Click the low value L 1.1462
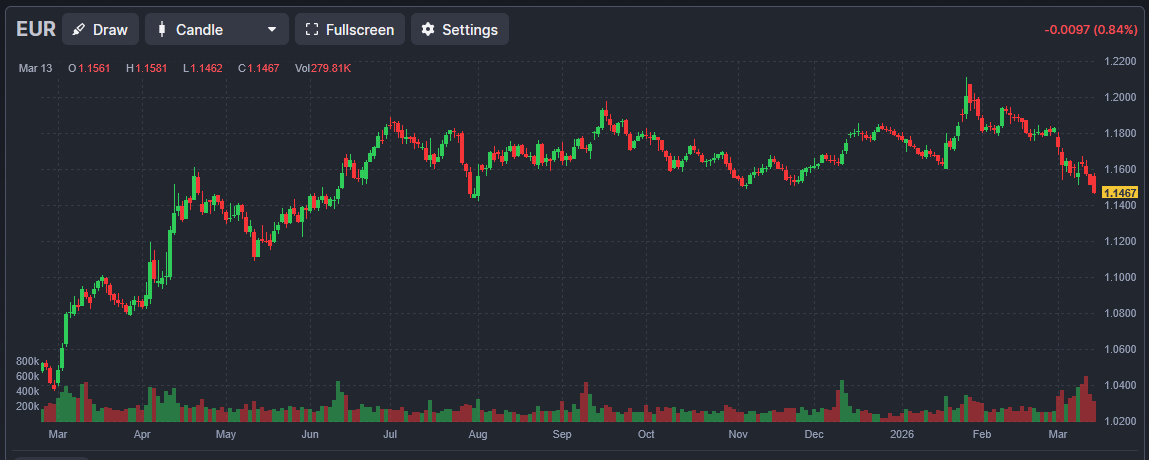This screenshot has height=460, width=1149. [203, 68]
